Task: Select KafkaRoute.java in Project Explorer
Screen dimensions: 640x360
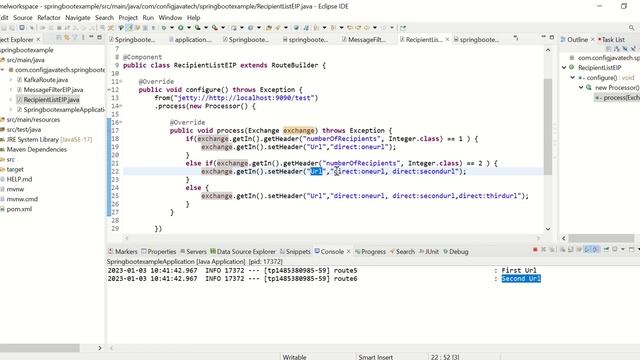Action: (46, 80)
